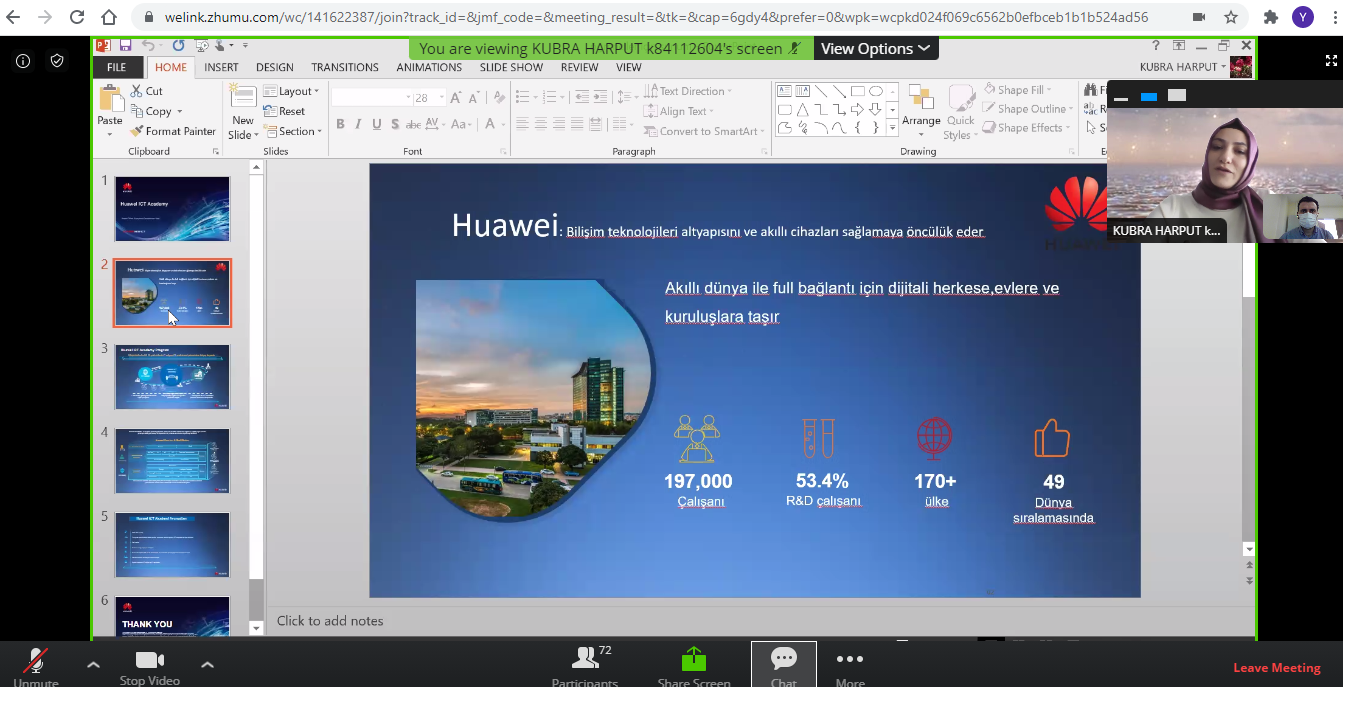The height and width of the screenshot is (704, 1360).
Task: Expand video options chevron next to Stop Video
Action: point(208,664)
